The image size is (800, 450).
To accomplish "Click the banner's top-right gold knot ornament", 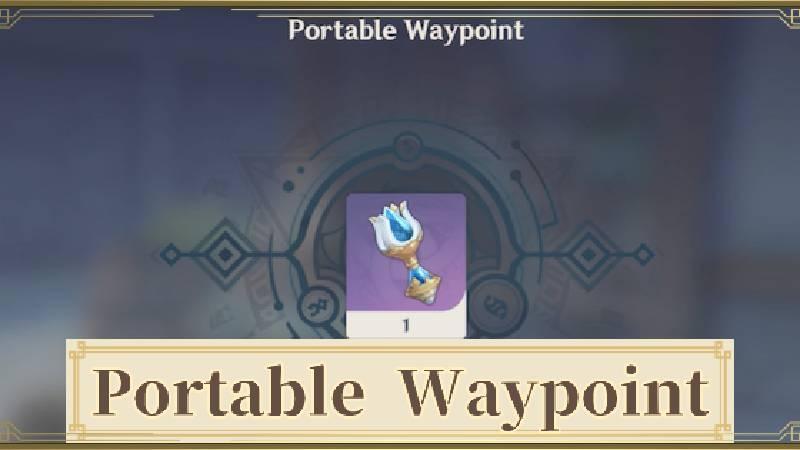I will [722, 351].
